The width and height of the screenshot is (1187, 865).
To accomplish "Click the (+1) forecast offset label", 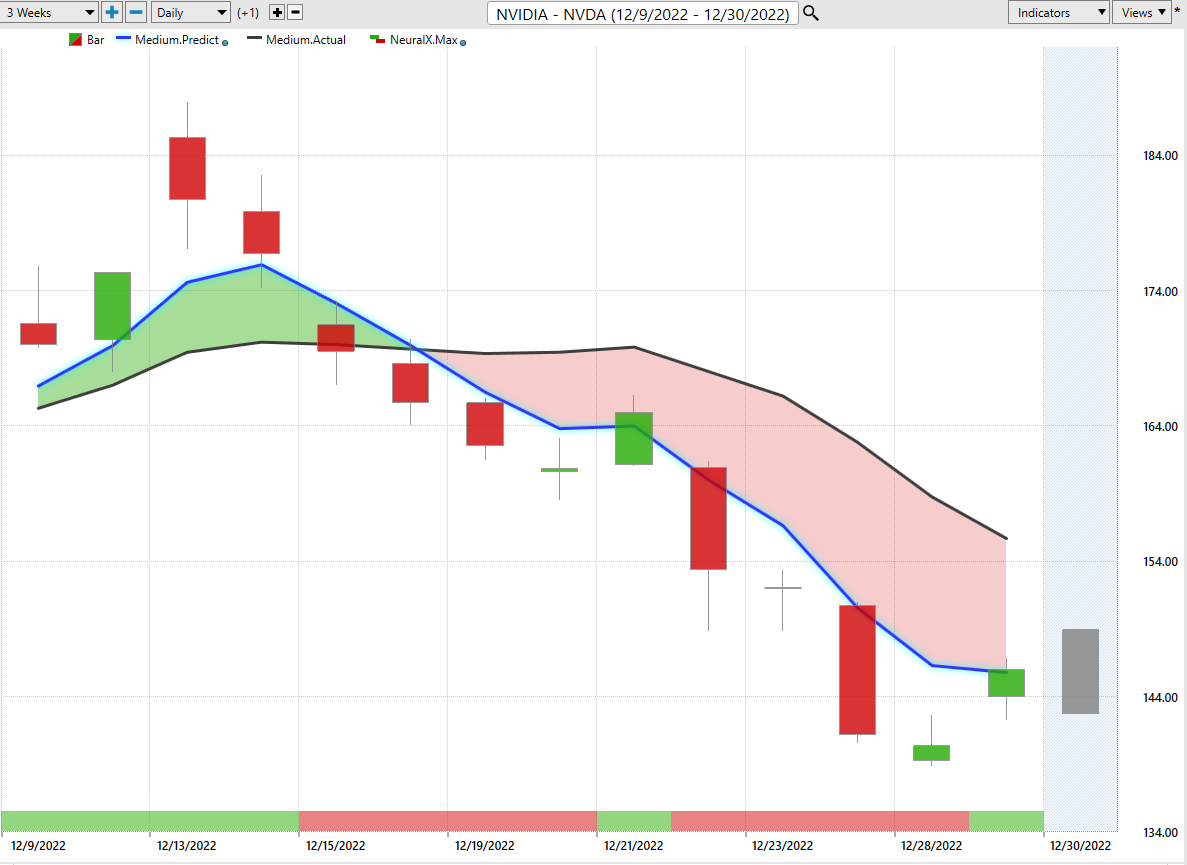I will coord(248,13).
